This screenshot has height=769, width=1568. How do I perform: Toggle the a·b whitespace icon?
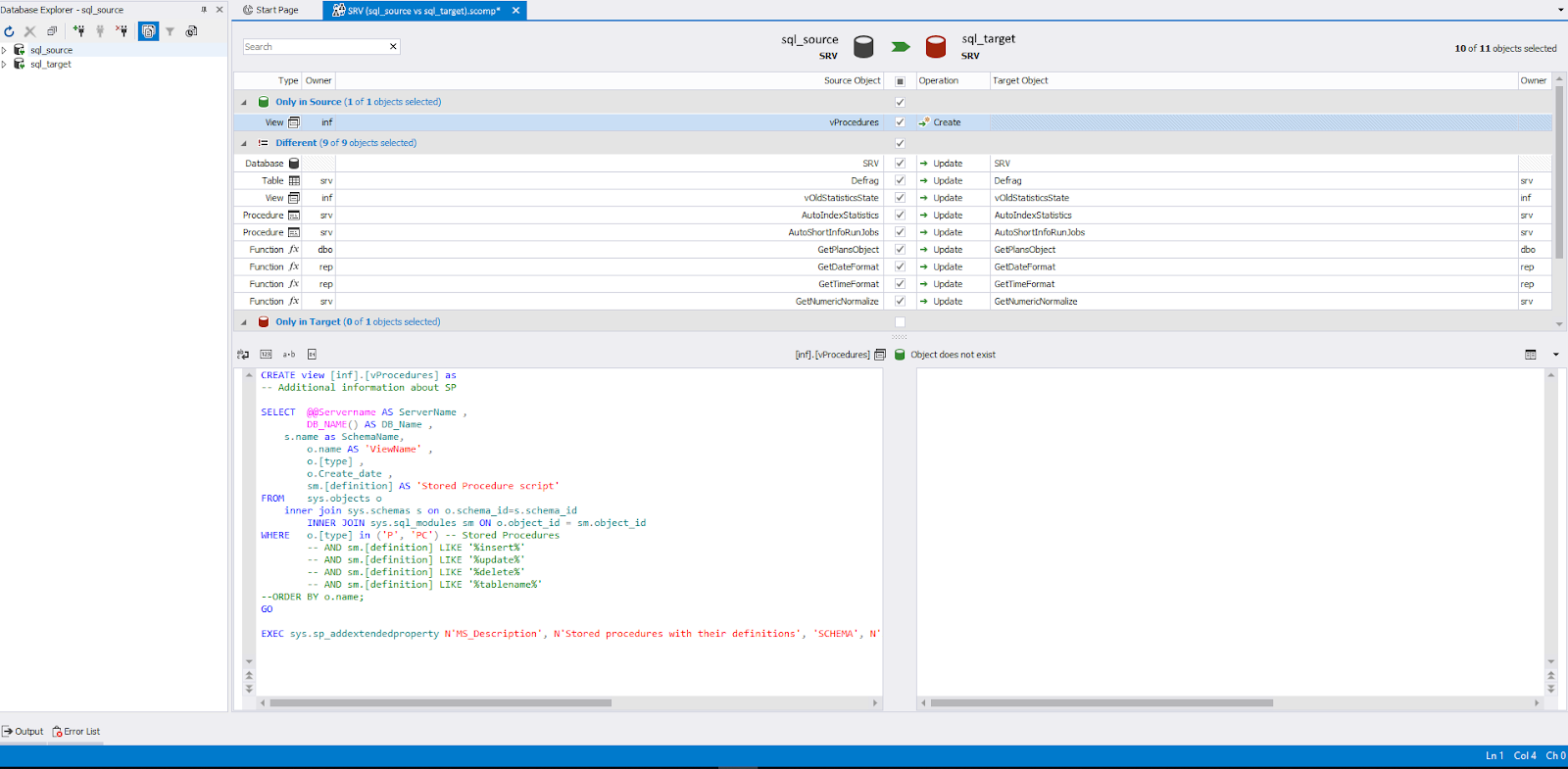(x=289, y=355)
